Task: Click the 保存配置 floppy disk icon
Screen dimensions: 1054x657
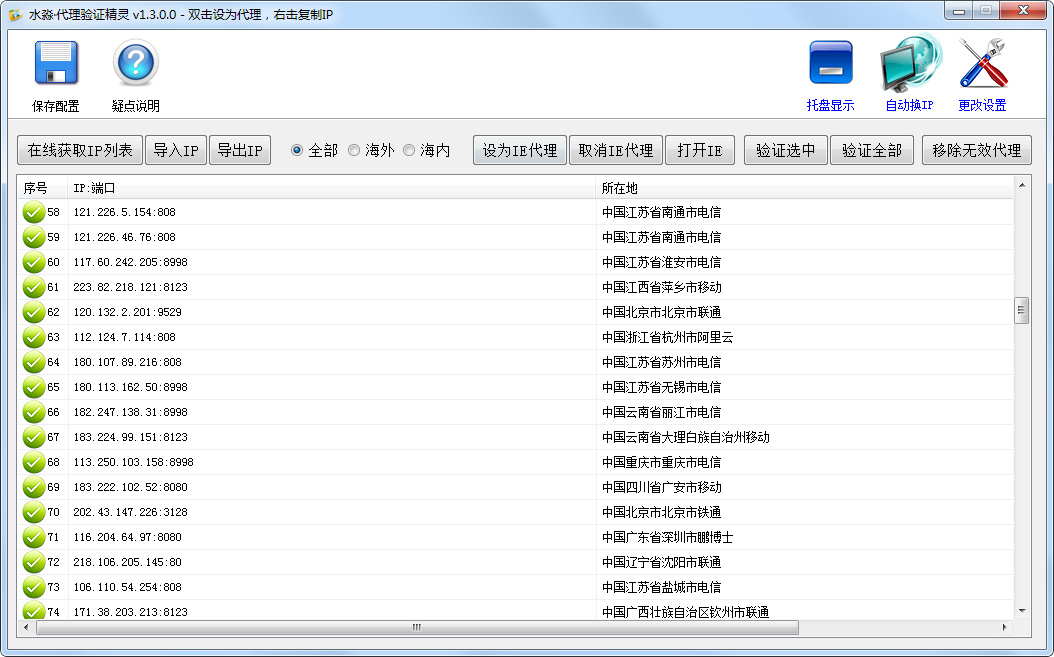Action: coord(55,64)
